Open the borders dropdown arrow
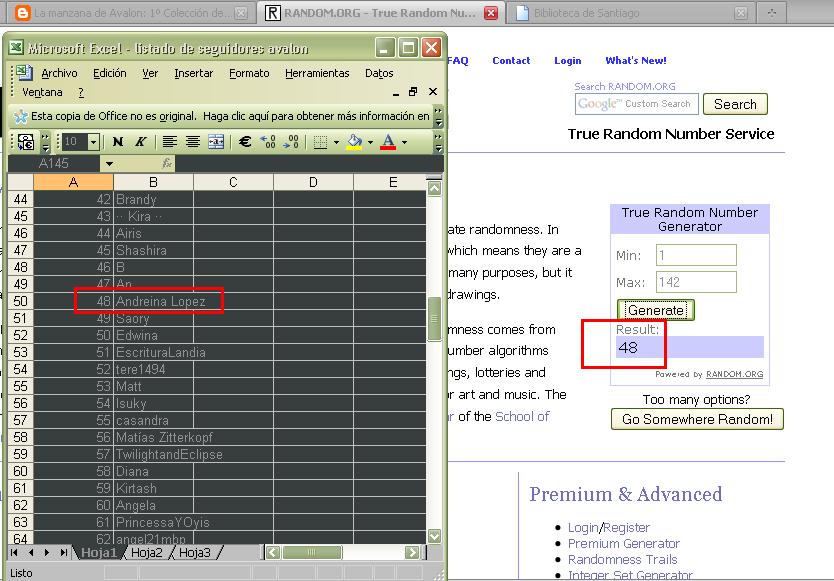Viewport: 834px width, 581px height. (336, 142)
